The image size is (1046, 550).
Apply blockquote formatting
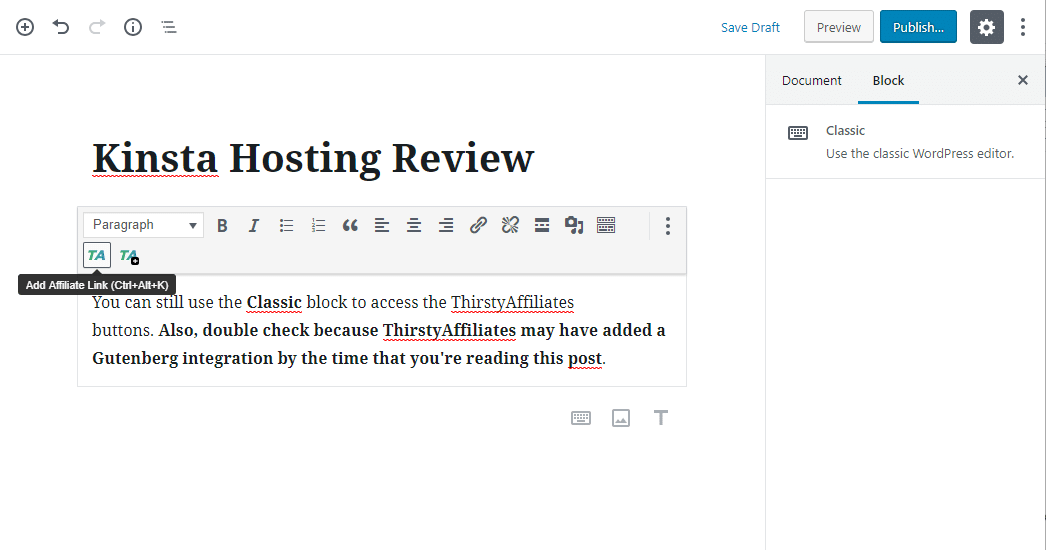click(350, 225)
